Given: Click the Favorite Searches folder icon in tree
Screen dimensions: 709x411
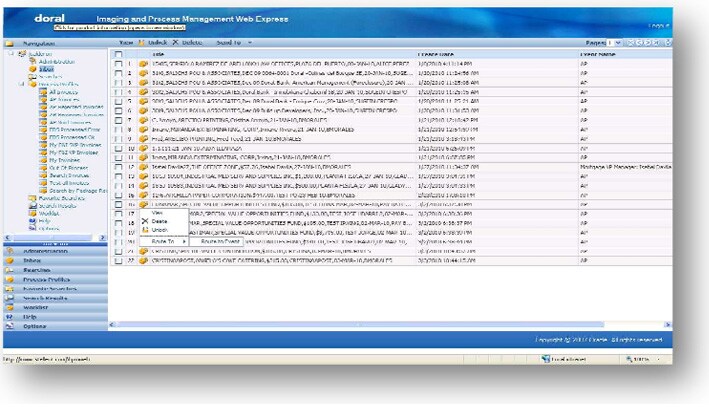Looking at the screenshot, I should tap(33, 198).
